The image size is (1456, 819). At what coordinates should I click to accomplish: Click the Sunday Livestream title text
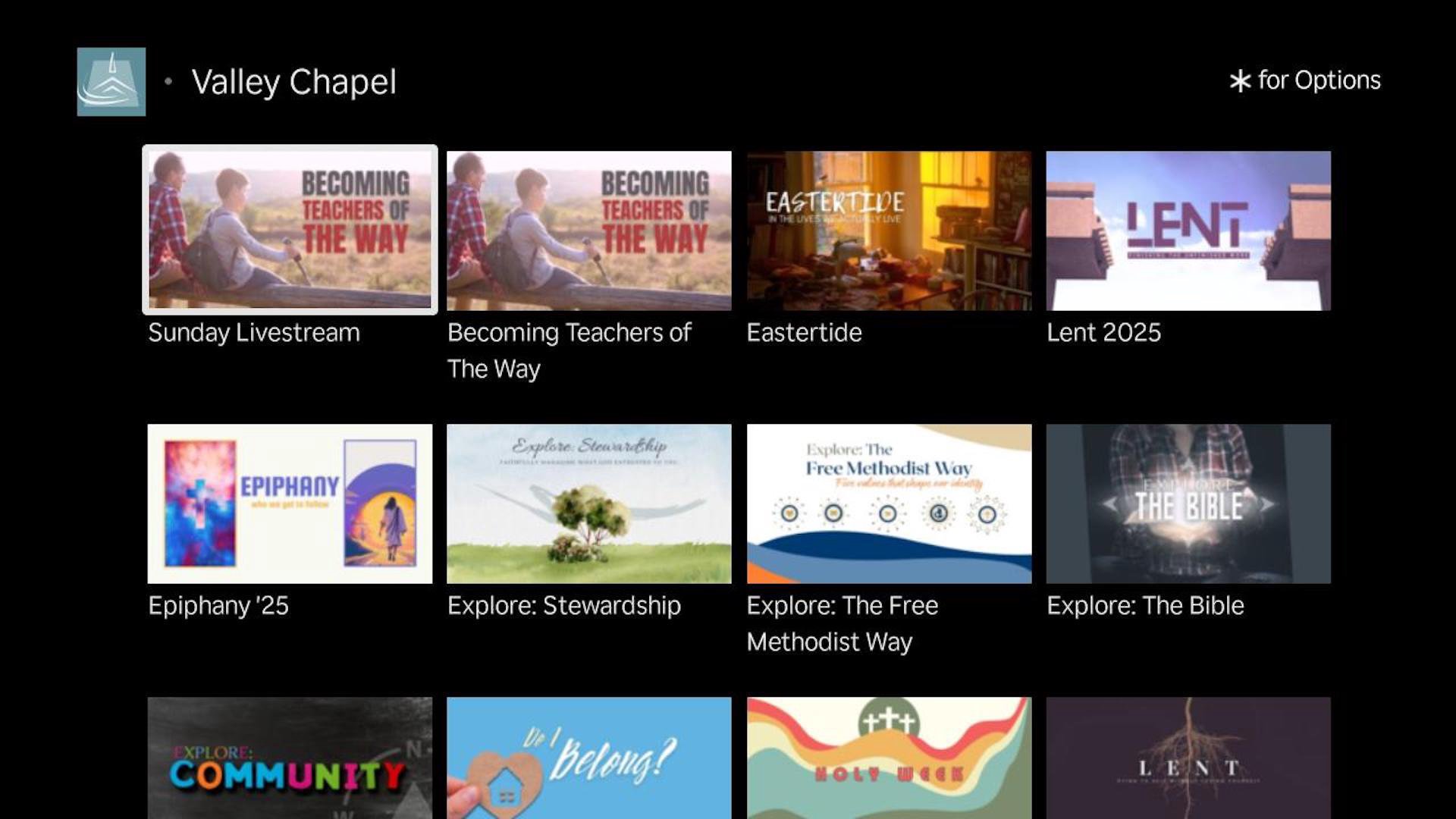pos(254,333)
